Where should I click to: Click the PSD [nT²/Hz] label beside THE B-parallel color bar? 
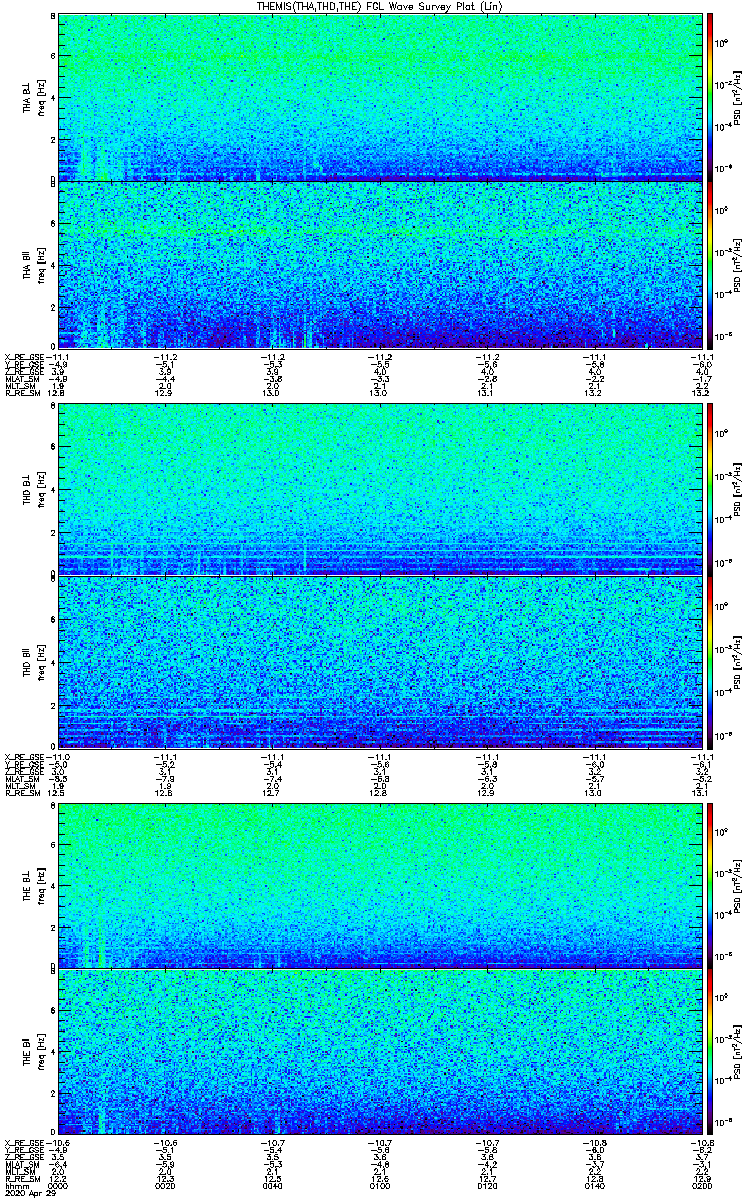click(737, 1052)
